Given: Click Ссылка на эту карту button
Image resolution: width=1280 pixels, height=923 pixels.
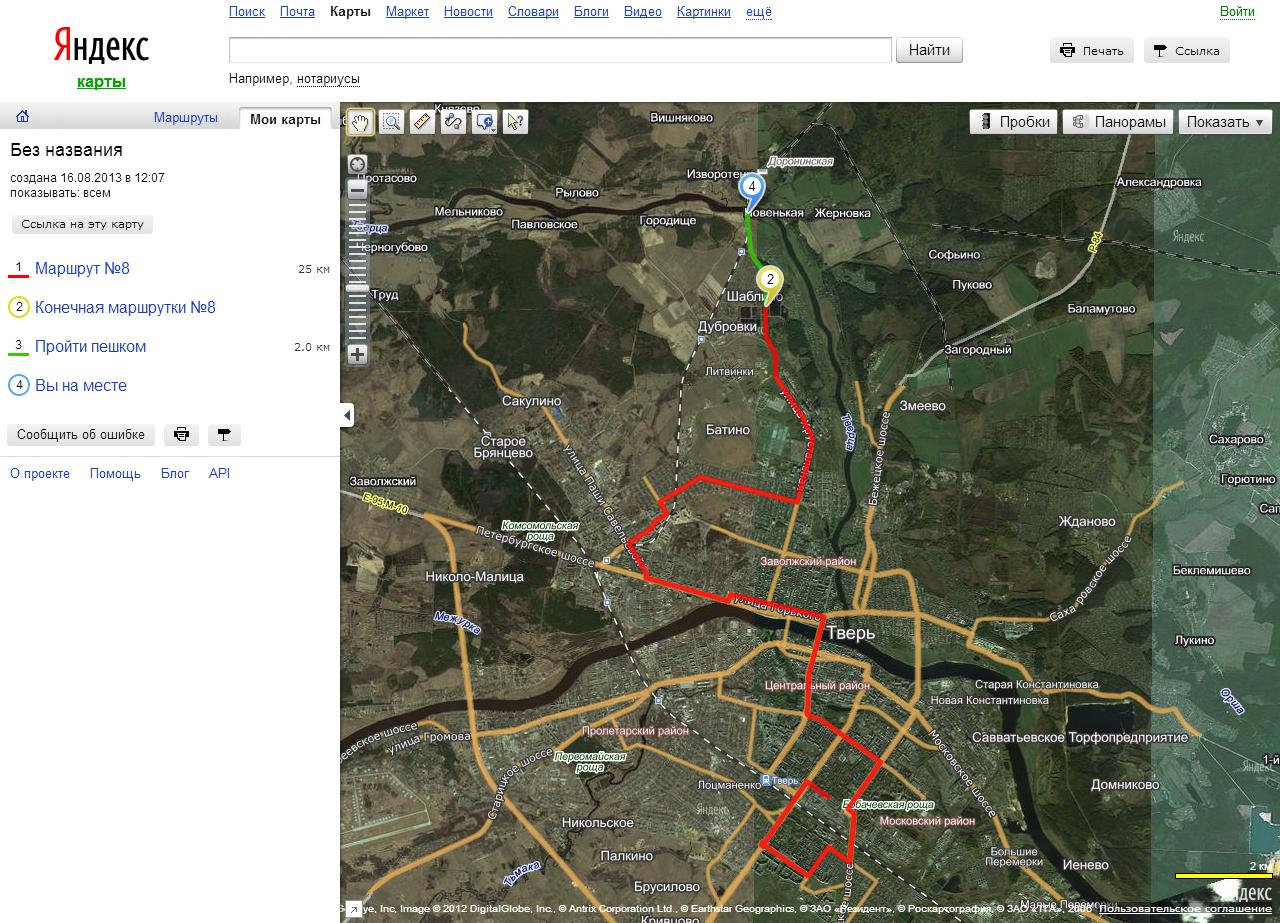Looking at the screenshot, I should pos(82,224).
